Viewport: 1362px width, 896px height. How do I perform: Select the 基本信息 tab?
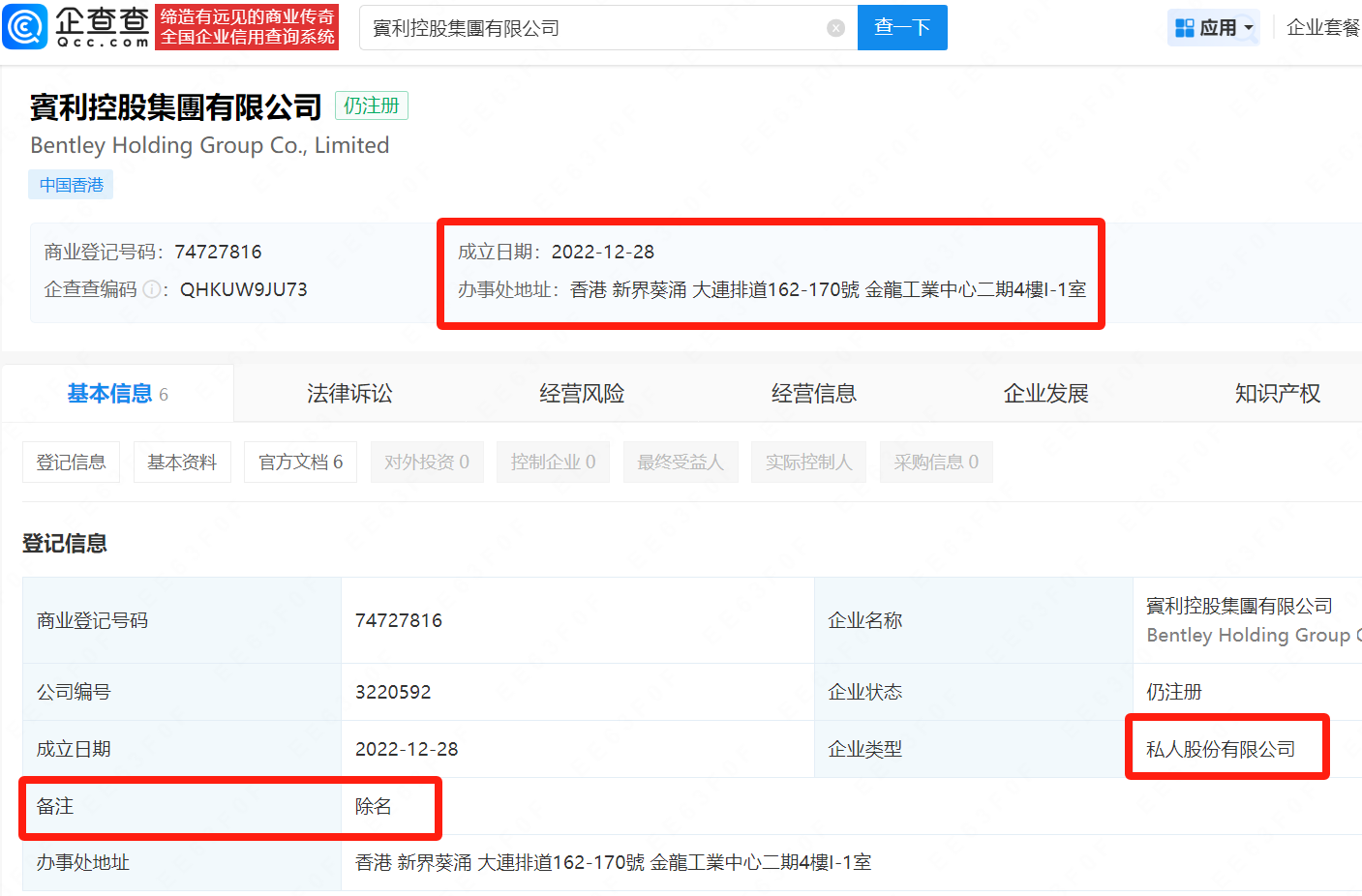(x=117, y=394)
